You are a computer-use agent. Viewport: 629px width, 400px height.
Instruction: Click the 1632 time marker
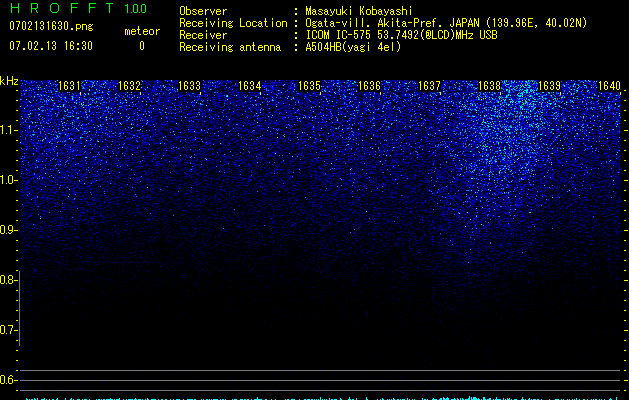[x=130, y=86]
